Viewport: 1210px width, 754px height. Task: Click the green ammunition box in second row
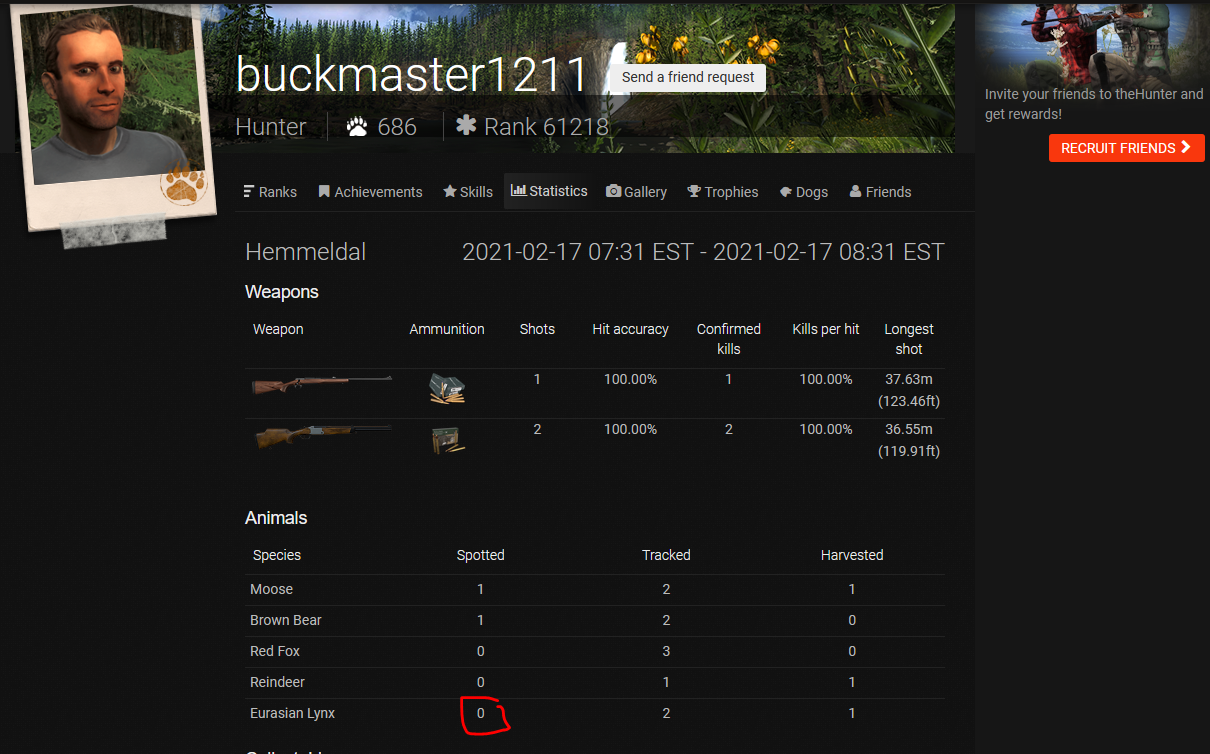[x=447, y=440]
